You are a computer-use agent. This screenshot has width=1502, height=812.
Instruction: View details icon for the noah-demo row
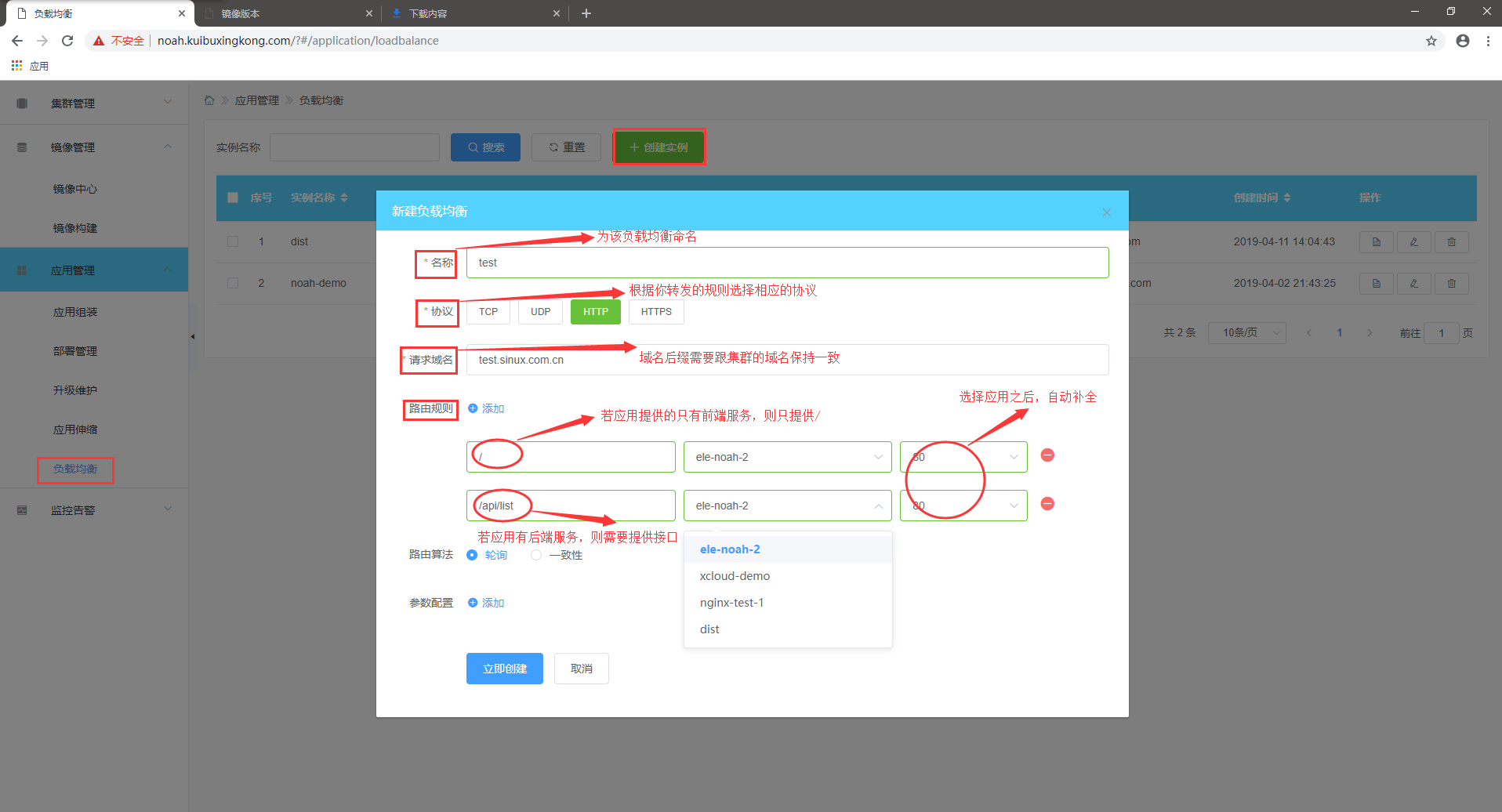coord(1377,284)
